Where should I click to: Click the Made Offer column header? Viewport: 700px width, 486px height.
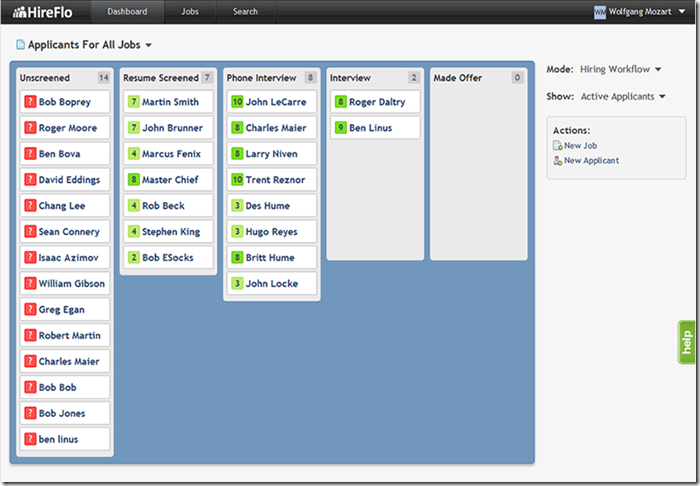click(x=457, y=78)
